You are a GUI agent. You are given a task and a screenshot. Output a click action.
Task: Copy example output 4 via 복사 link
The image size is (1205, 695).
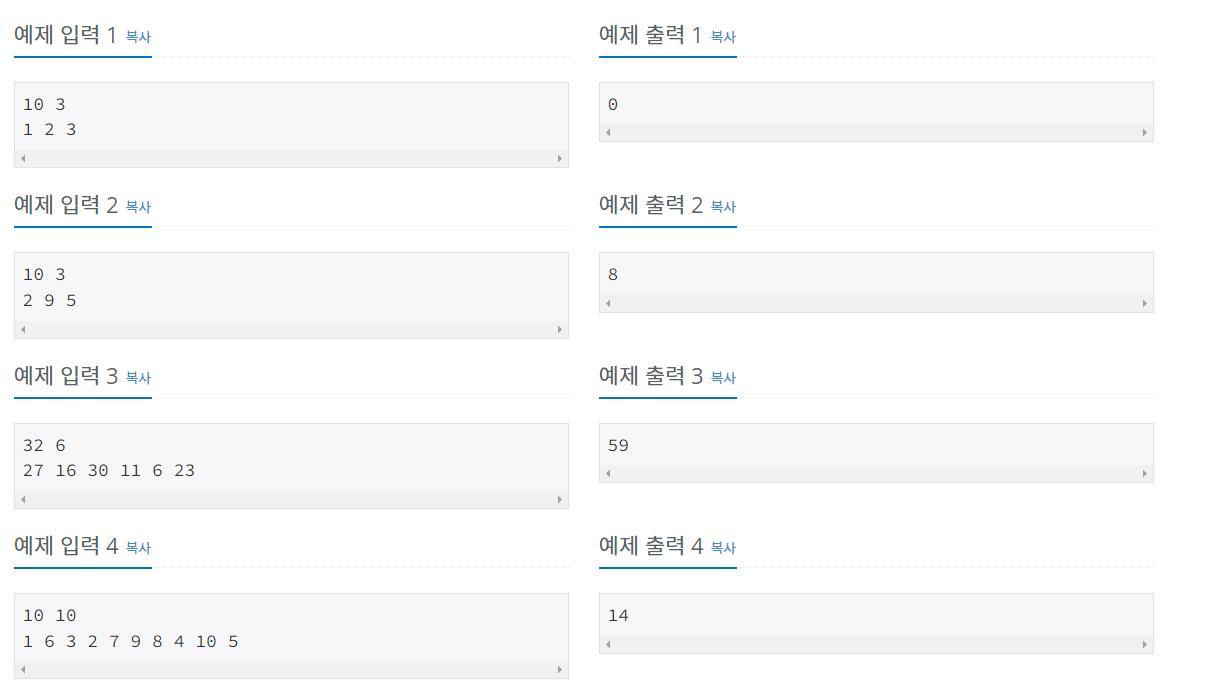point(723,548)
